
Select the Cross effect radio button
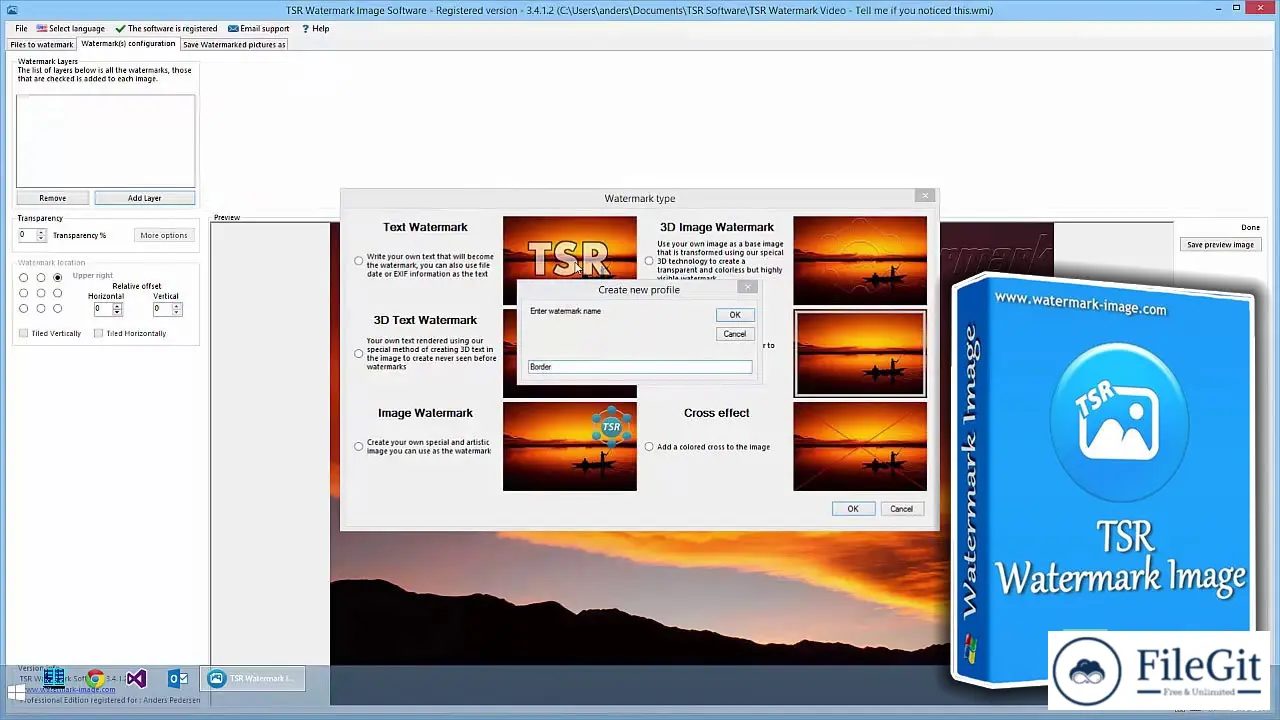click(649, 446)
